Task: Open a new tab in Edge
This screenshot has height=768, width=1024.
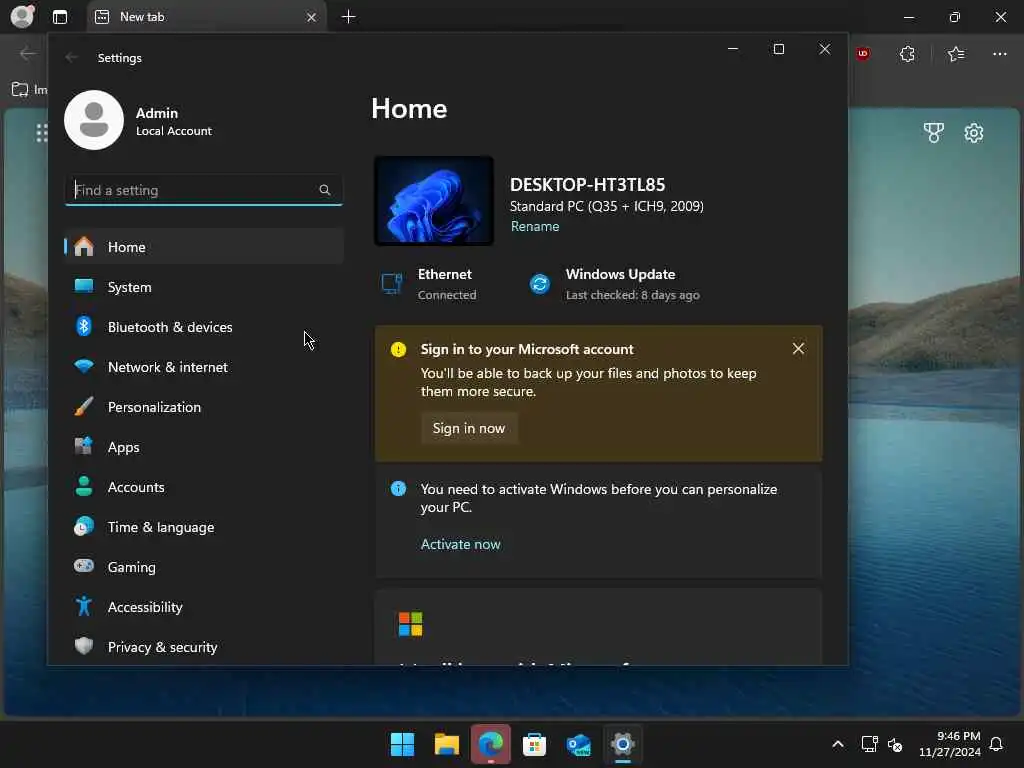Action: point(349,17)
